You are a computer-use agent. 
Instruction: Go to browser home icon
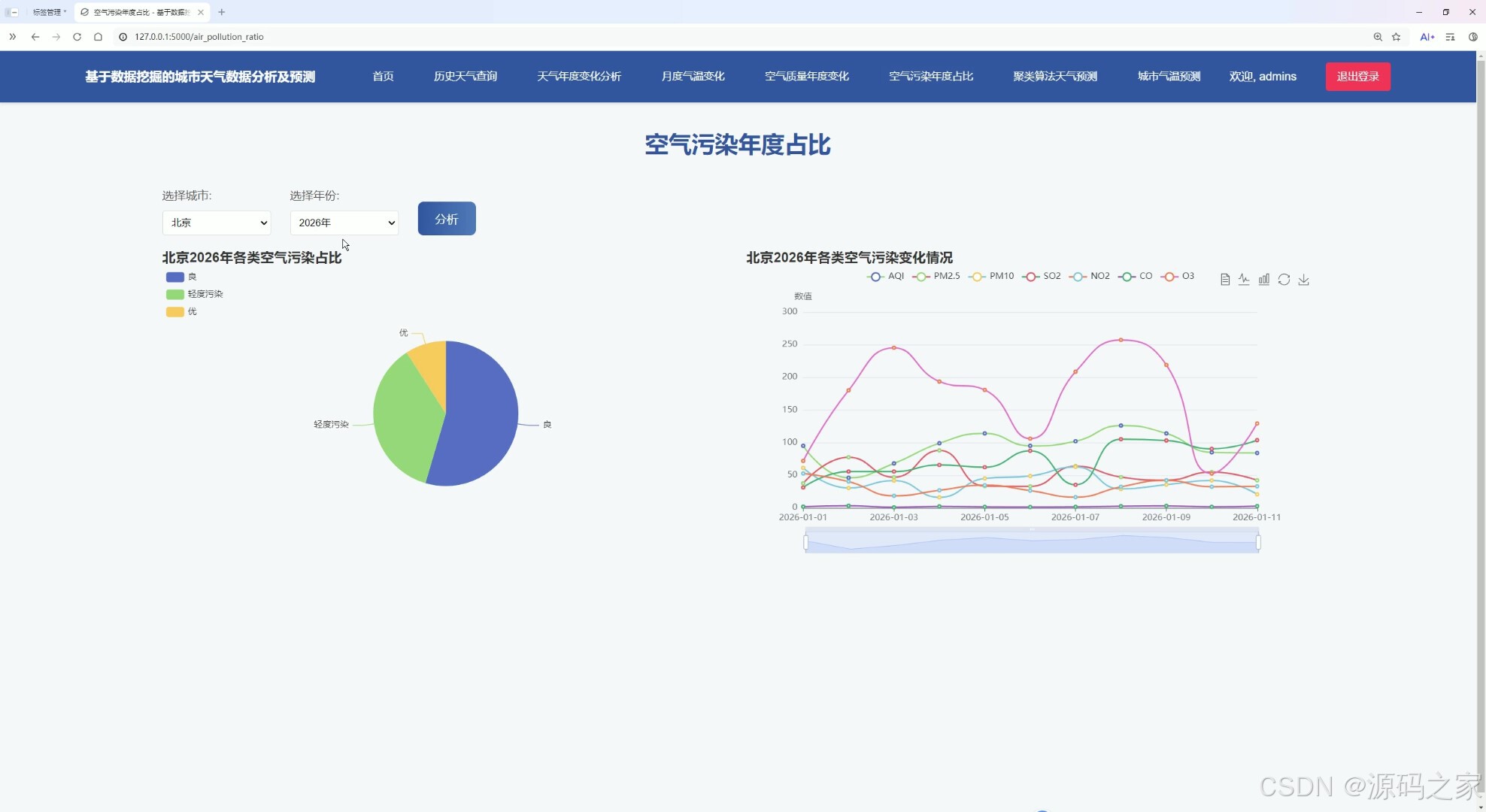point(98,37)
